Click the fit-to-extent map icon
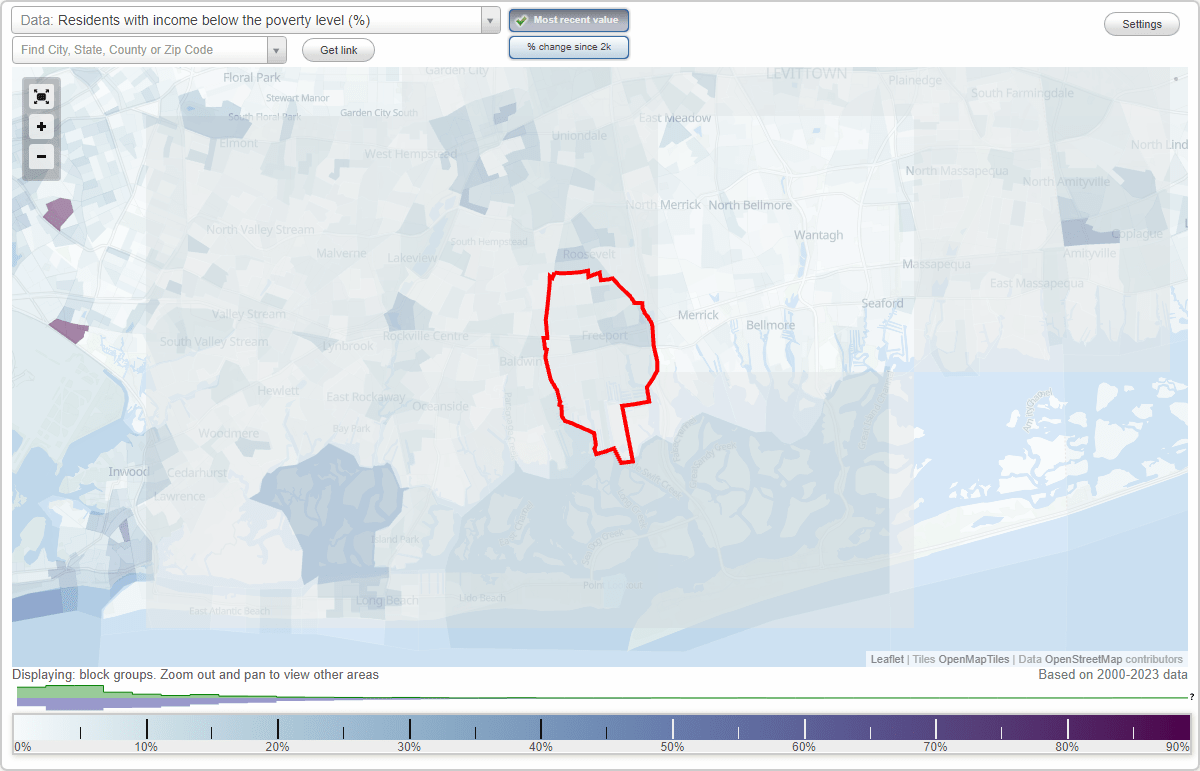Viewport: 1200px width, 771px height. coord(41,96)
